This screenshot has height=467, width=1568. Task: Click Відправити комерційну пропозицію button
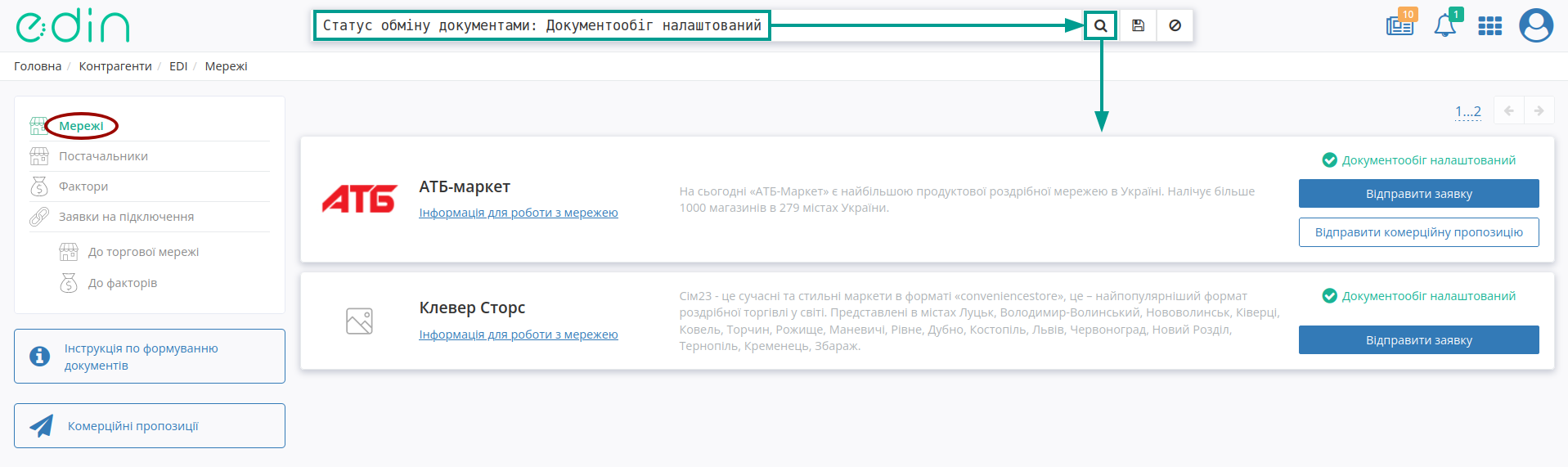(x=1418, y=232)
